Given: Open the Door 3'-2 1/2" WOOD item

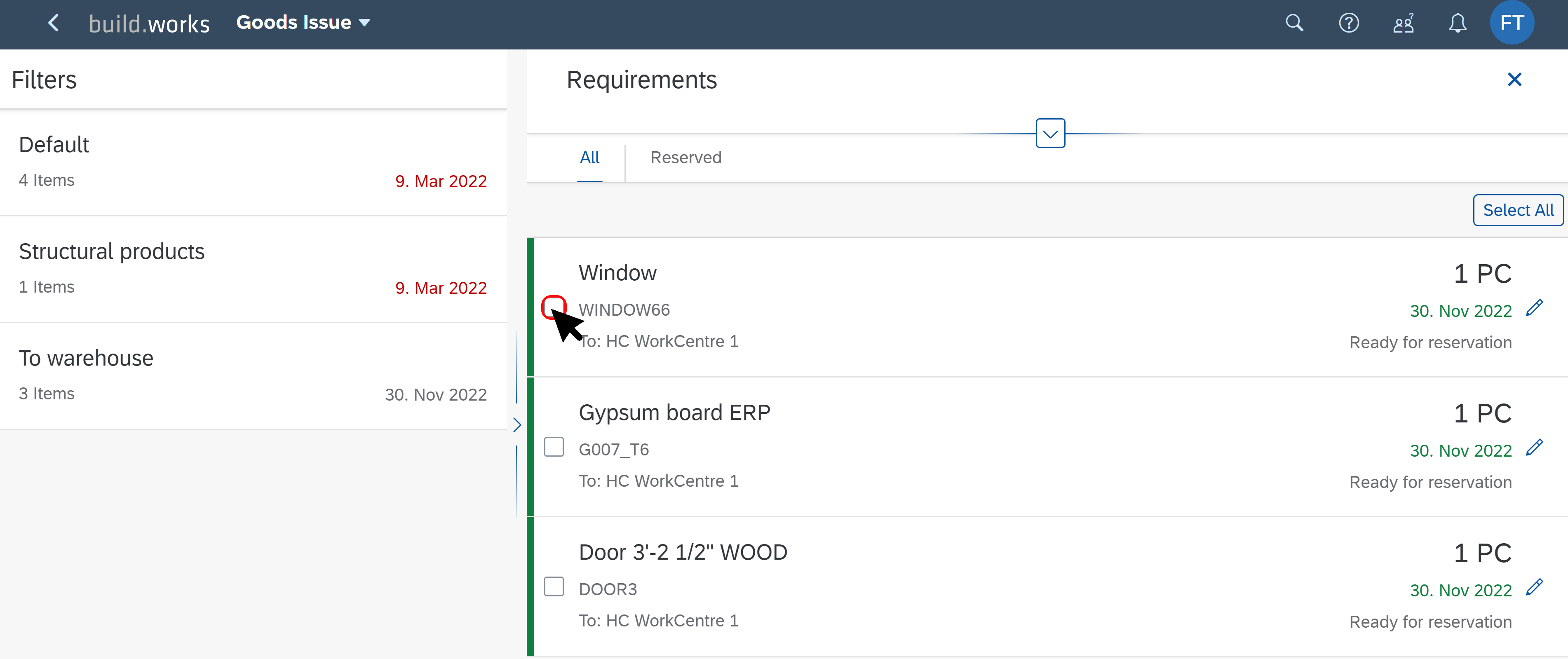Looking at the screenshot, I should click(x=1047, y=587).
